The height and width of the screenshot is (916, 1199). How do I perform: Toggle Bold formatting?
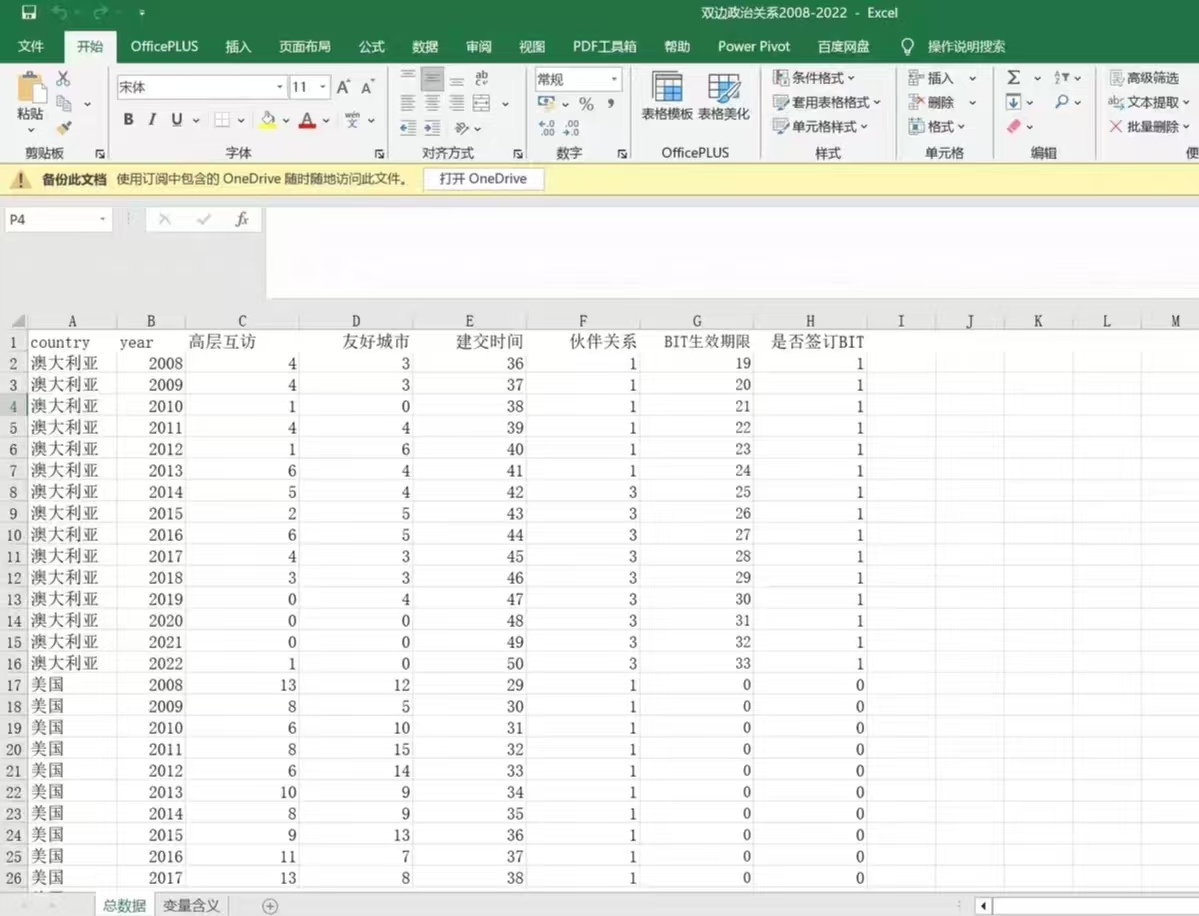pyautogui.click(x=128, y=119)
